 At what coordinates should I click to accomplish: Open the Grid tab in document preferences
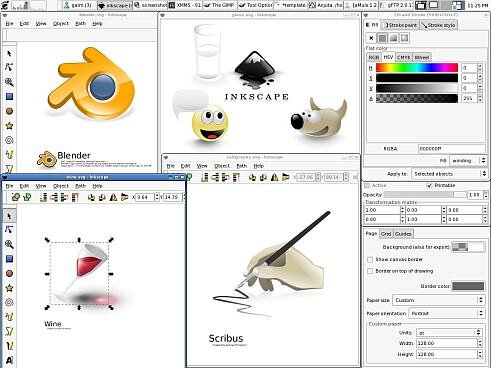click(386, 234)
